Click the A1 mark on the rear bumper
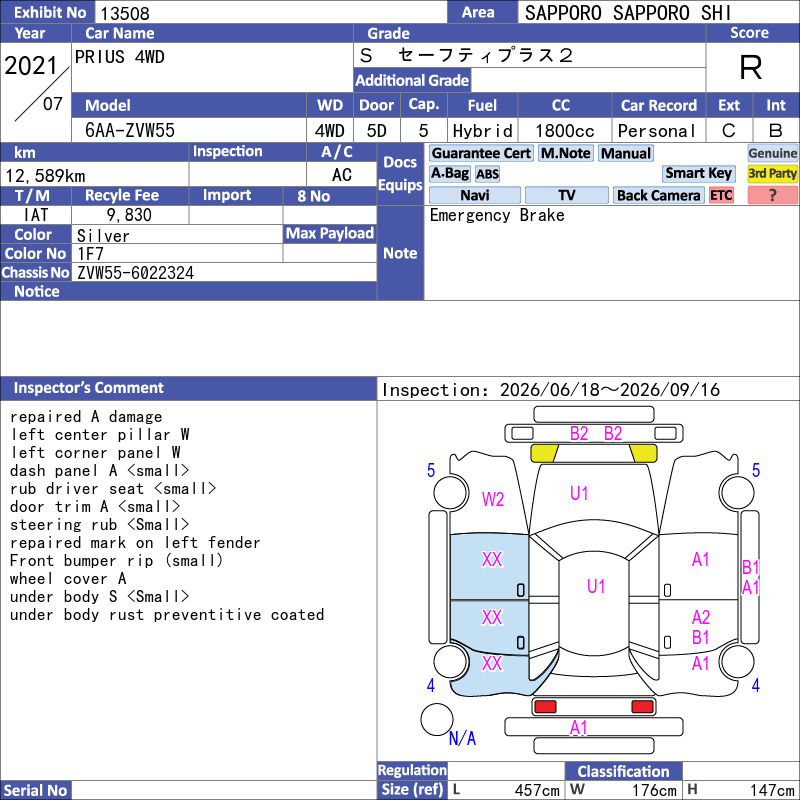This screenshot has width=800, height=800. pos(579,728)
